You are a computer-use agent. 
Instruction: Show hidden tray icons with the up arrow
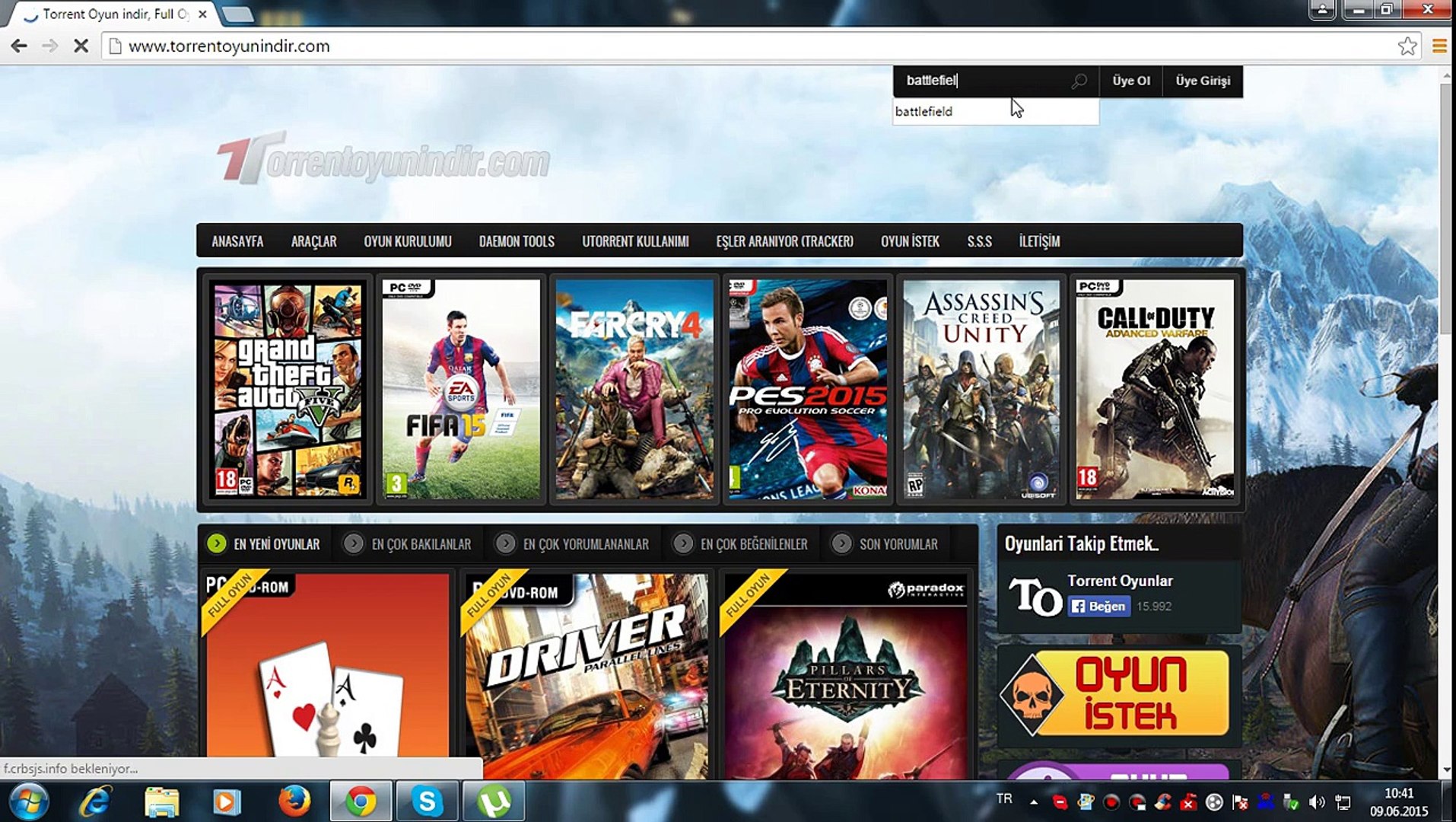coord(1034,801)
